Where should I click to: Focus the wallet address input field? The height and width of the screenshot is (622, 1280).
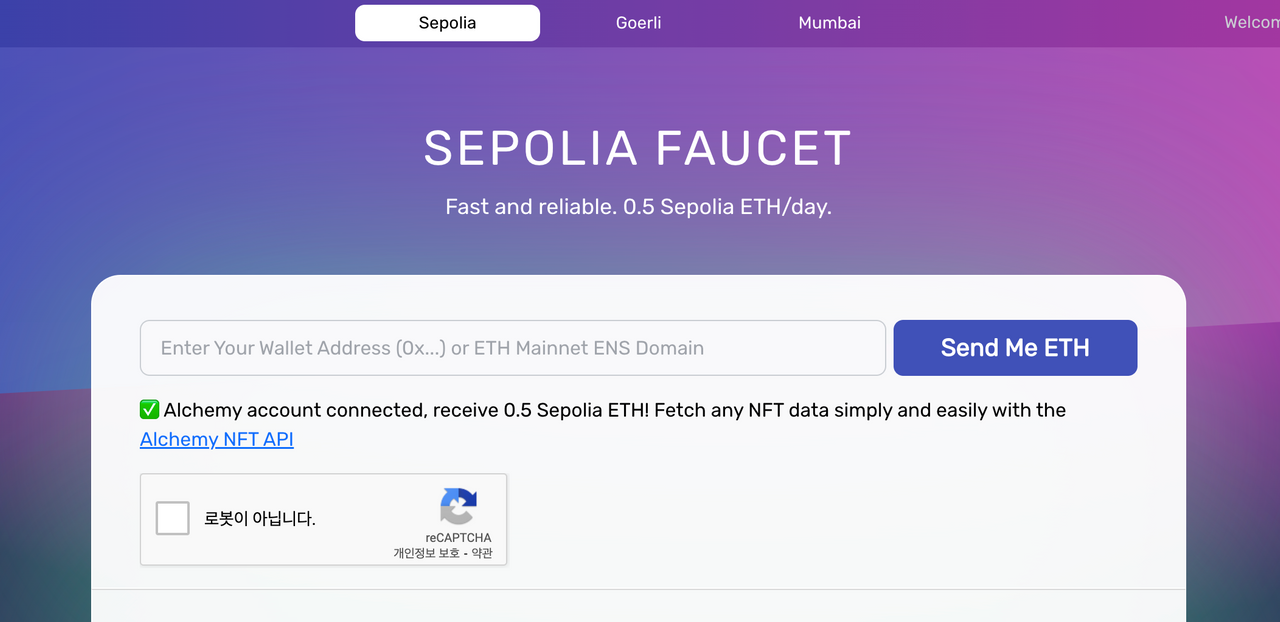[x=513, y=348]
